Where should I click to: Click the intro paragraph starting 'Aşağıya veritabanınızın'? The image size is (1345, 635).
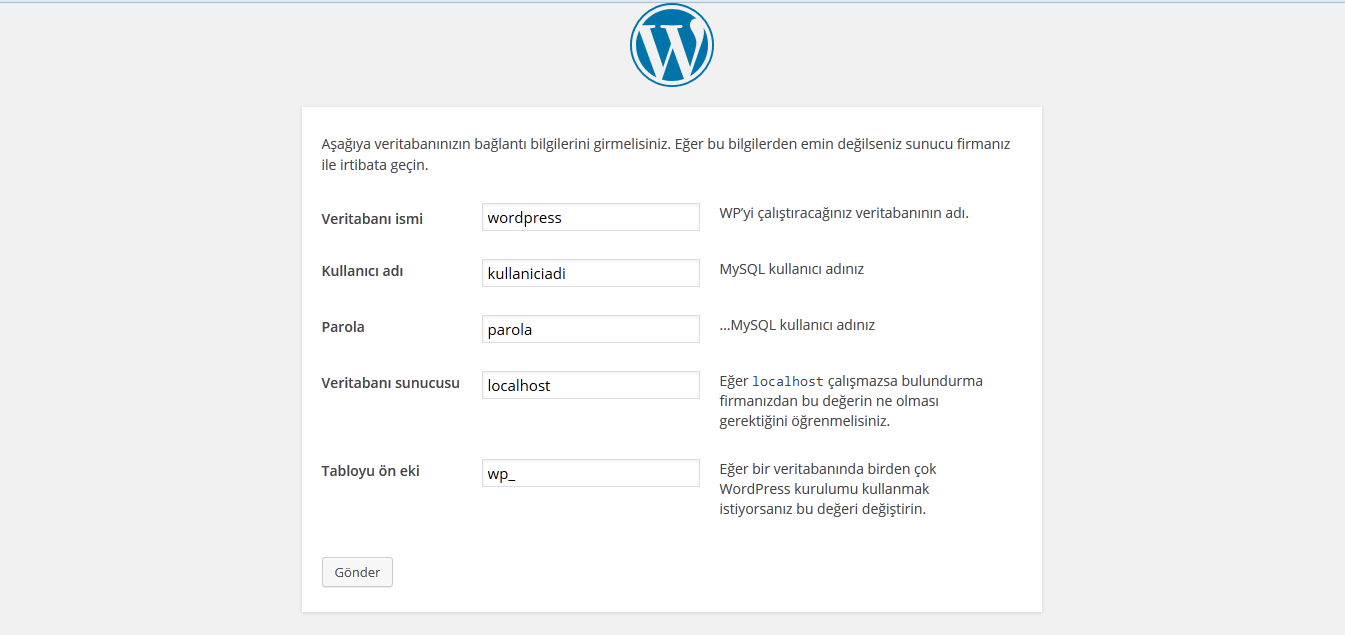666,154
